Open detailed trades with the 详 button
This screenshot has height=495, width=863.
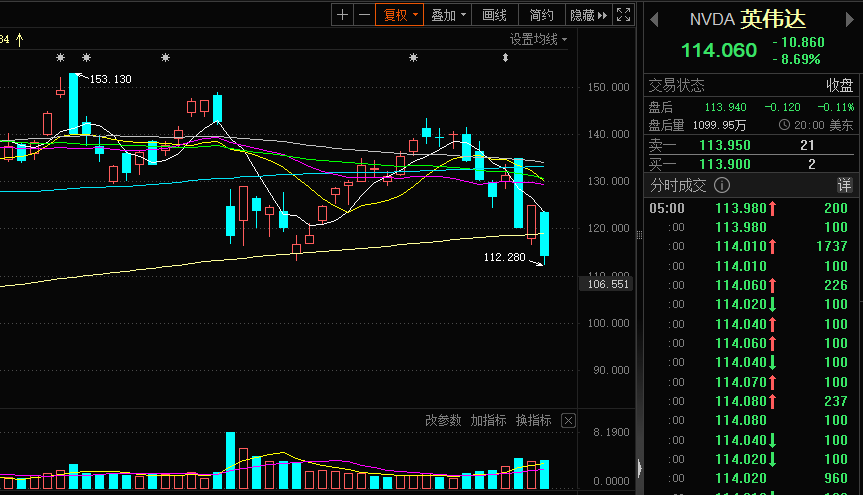click(x=844, y=186)
